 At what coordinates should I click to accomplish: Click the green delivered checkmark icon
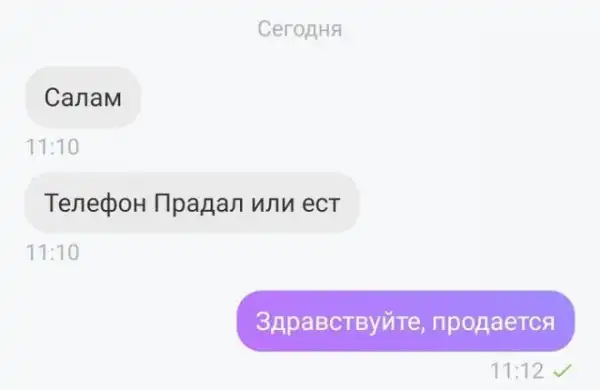tap(562, 370)
